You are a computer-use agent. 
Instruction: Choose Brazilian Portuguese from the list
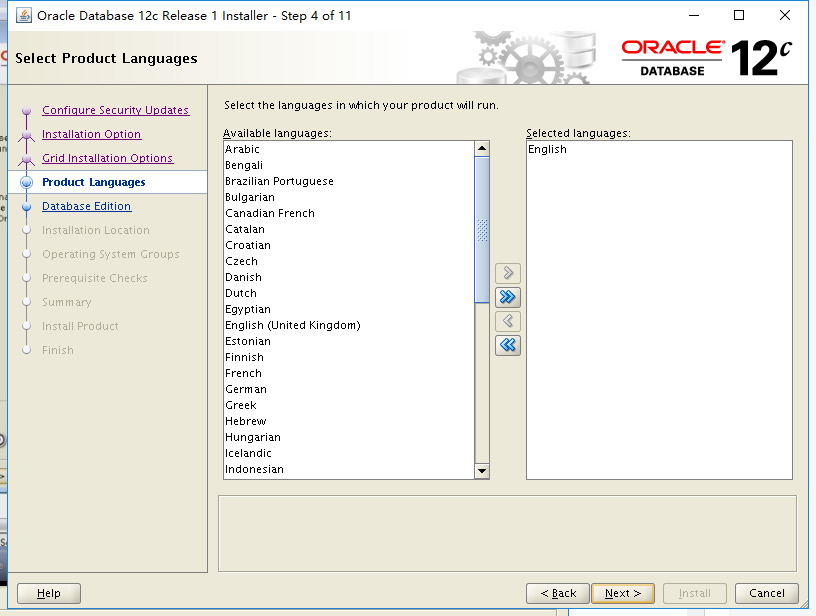(x=349, y=181)
